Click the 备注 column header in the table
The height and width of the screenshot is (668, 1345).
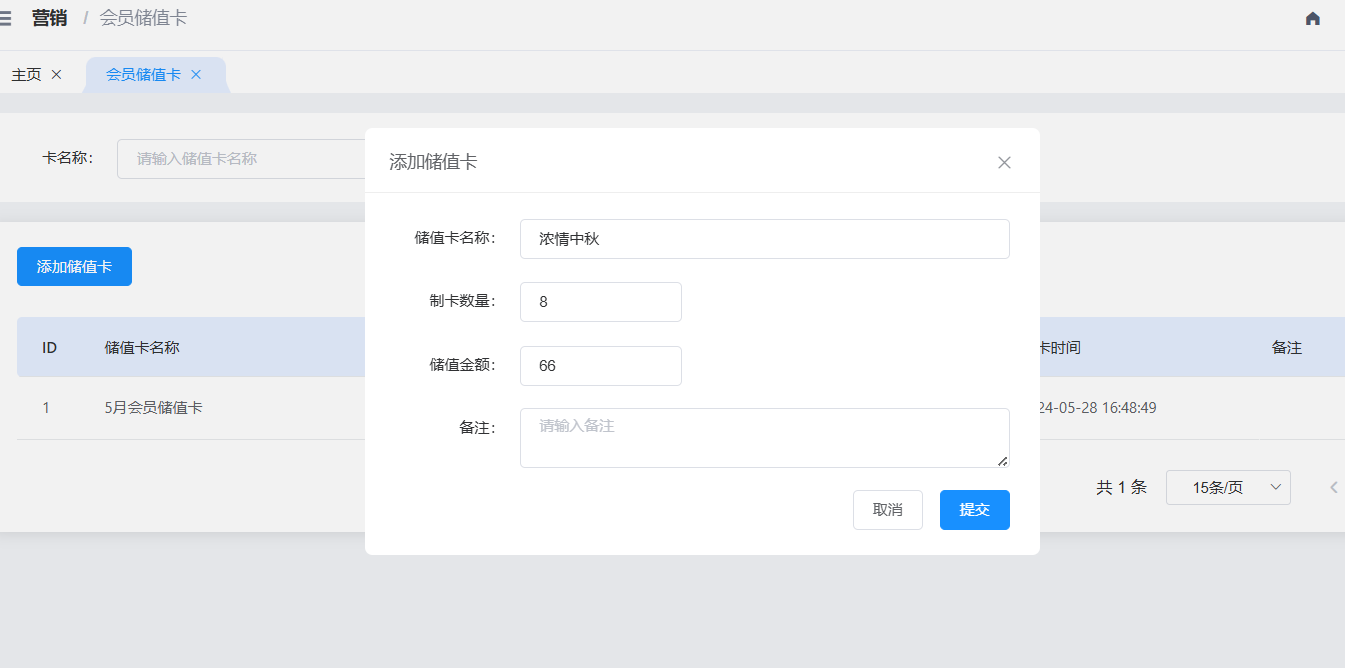(1287, 348)
